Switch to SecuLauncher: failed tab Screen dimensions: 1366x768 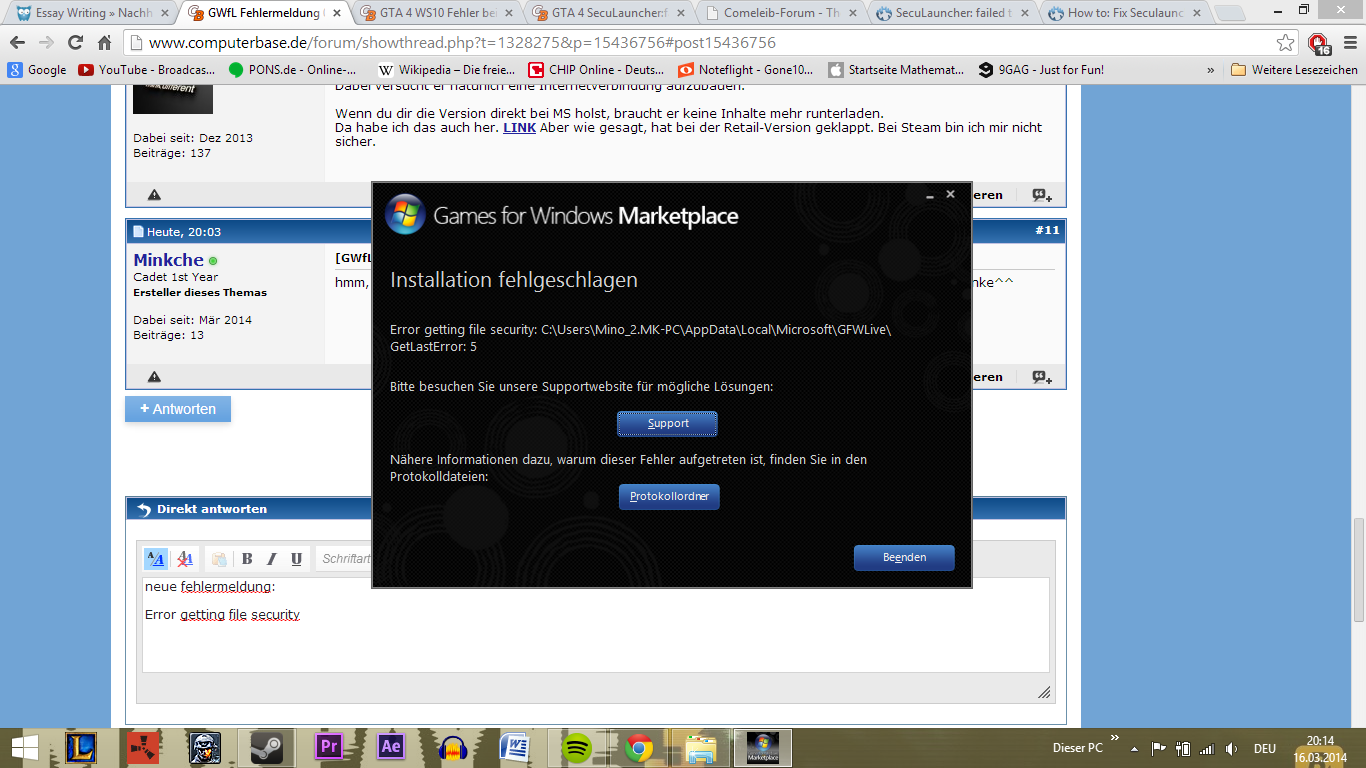point(953,14)
